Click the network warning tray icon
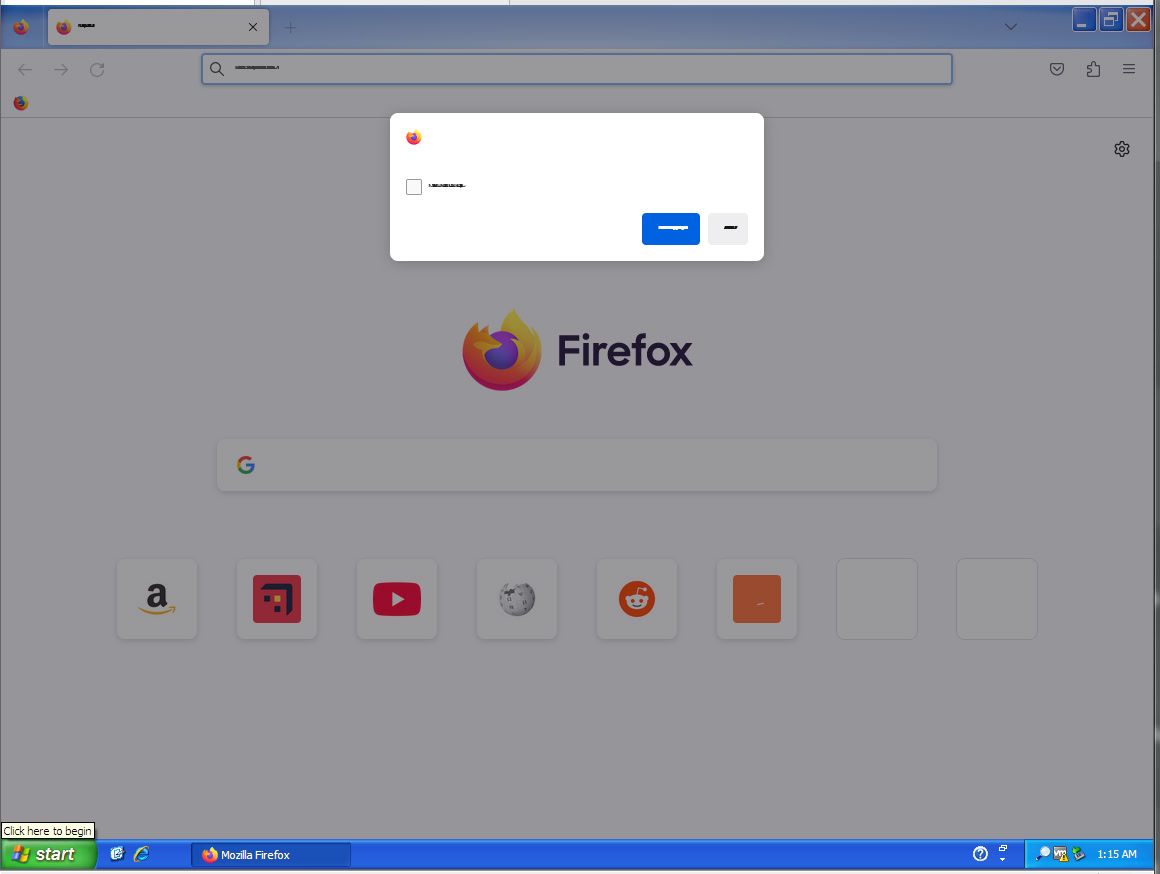 (1060, 855)
